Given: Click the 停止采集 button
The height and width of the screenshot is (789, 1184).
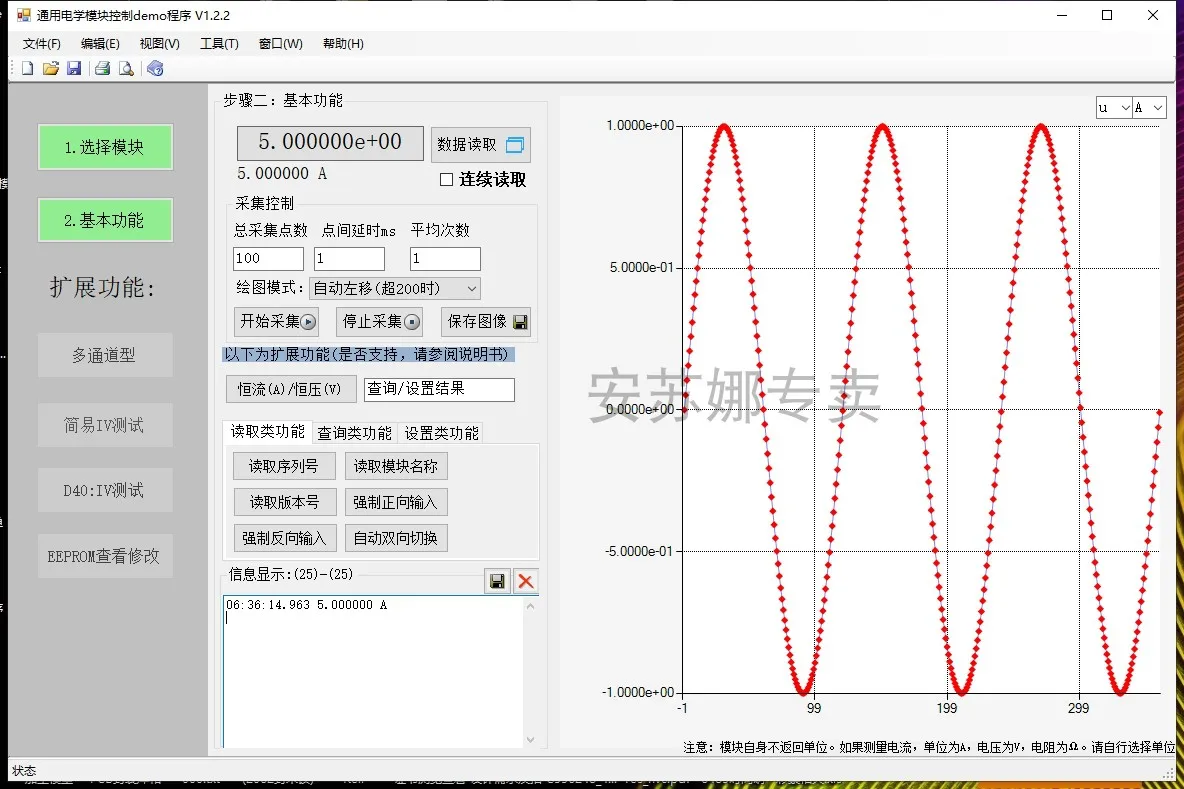Looking at the screenshot, I should tap(380, 322).
